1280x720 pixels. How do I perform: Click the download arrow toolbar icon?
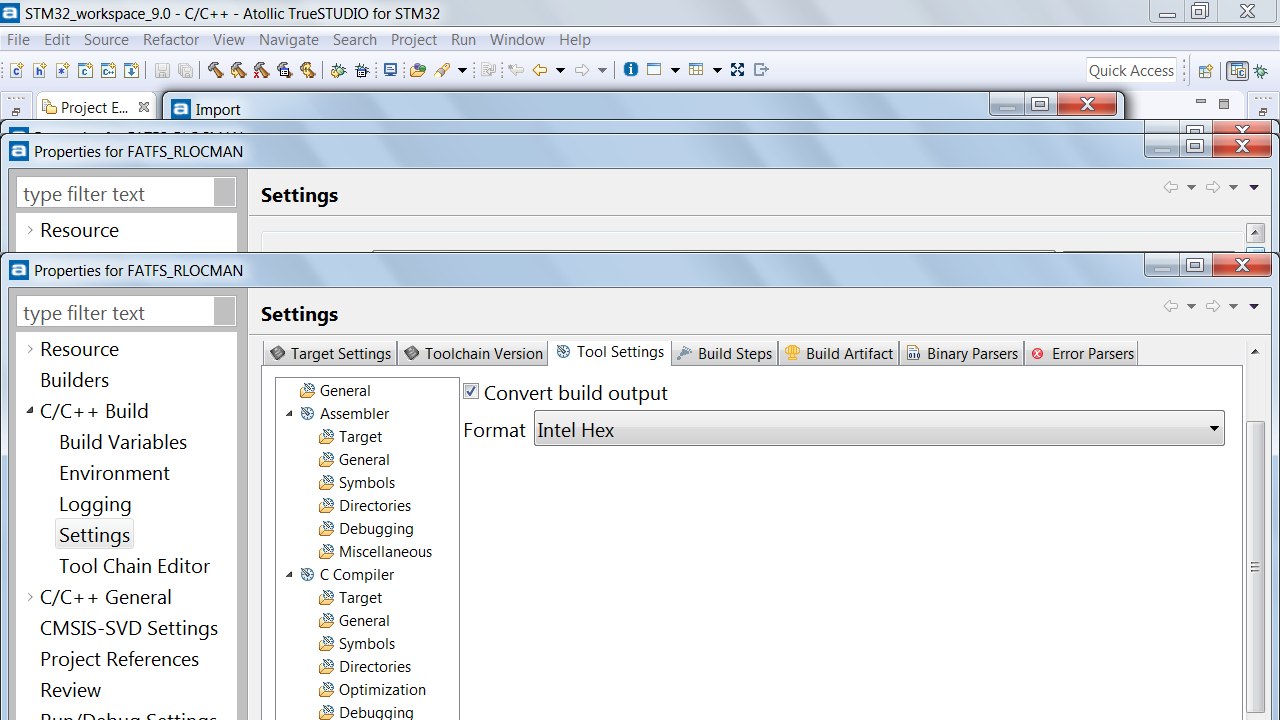[x=131, y=70]
